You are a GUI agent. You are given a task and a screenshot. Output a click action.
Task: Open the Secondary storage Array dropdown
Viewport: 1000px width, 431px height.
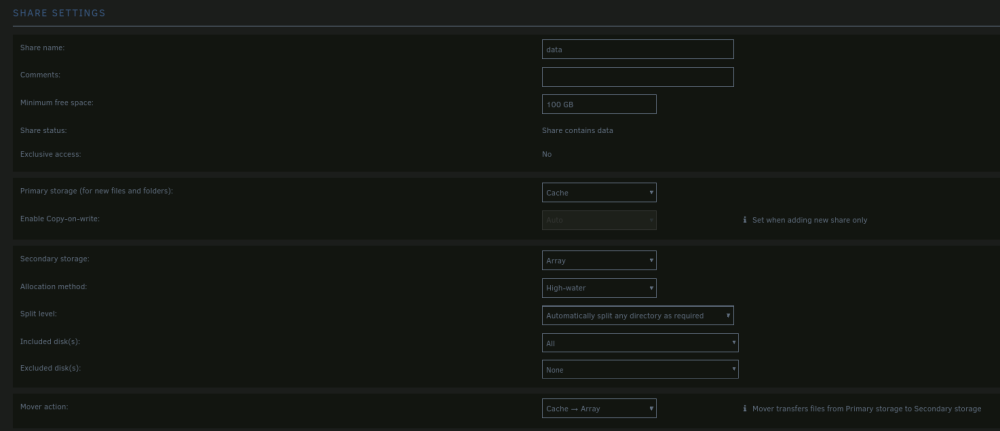coord(599,260)
